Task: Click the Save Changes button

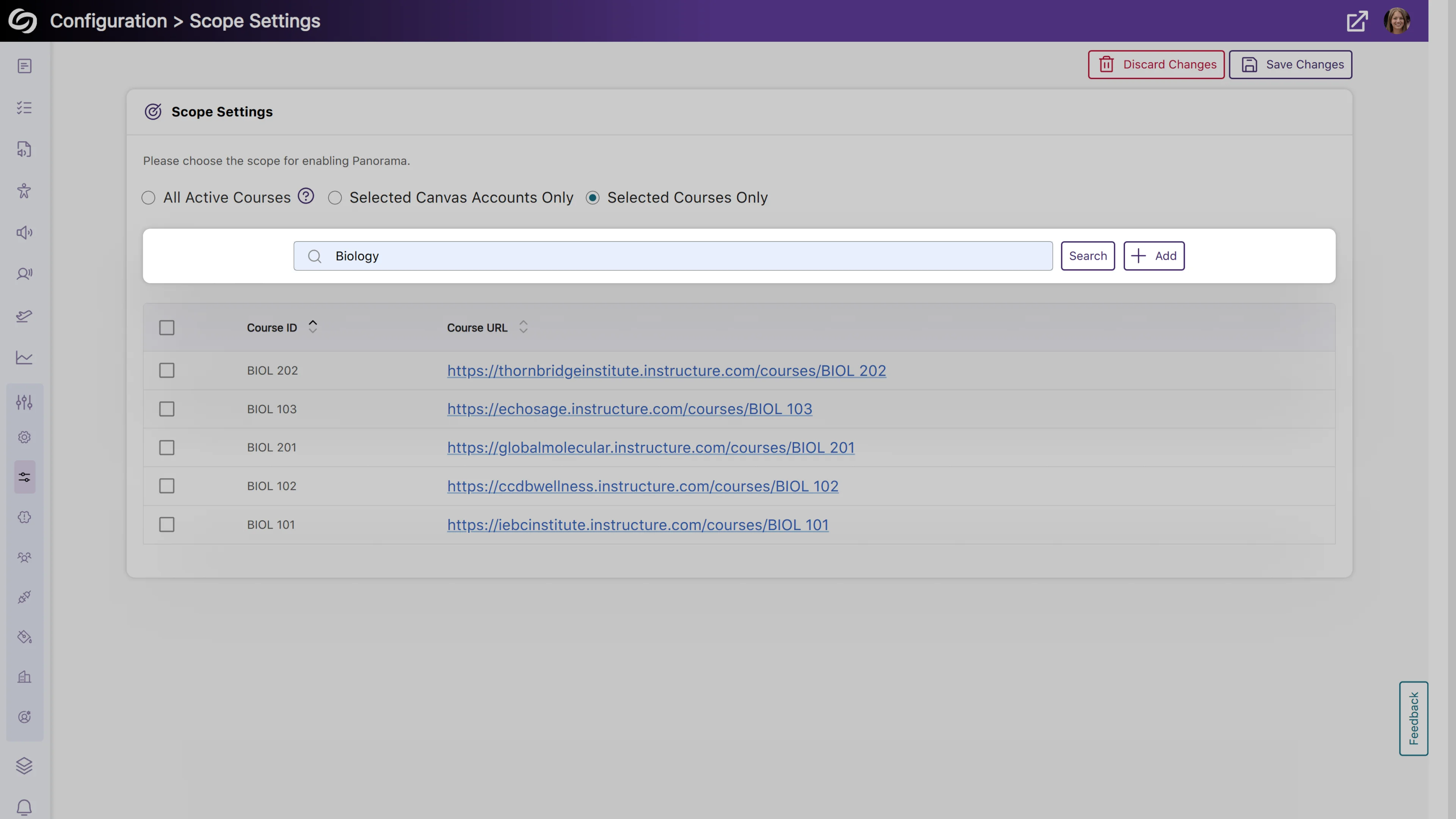Action: click(x=1290, y=65)
